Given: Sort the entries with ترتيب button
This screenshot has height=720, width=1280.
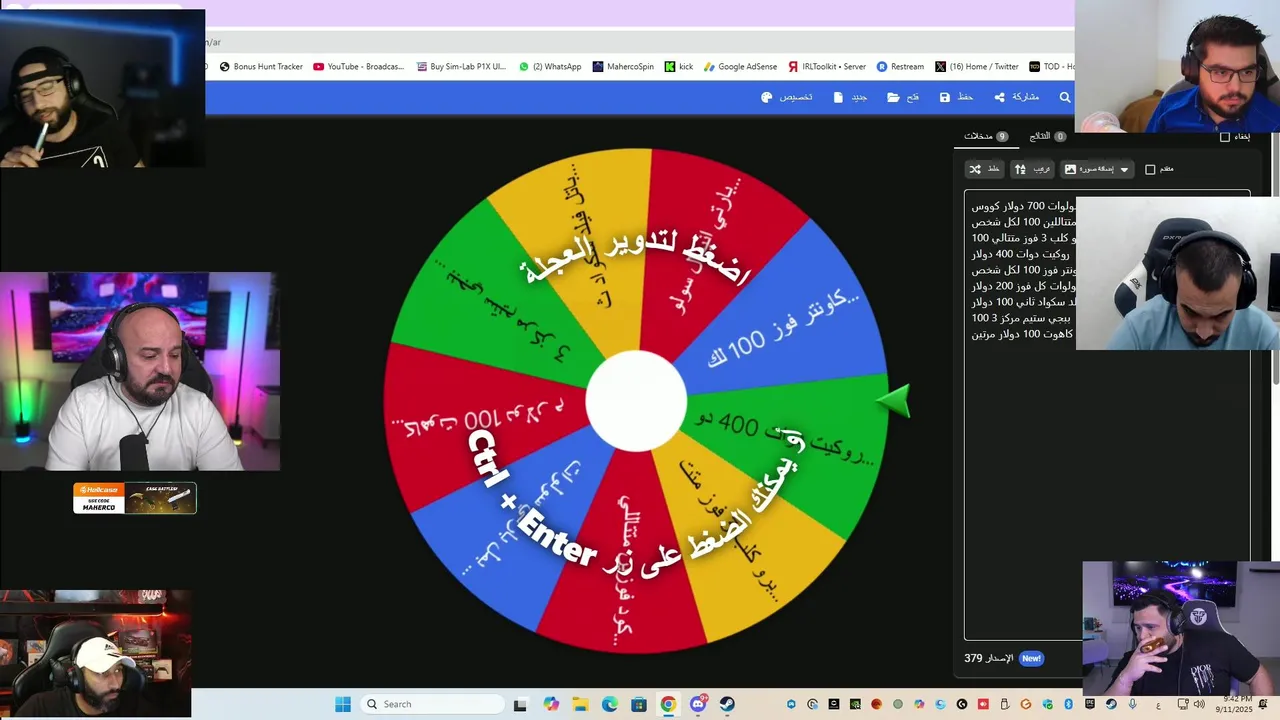Looking at the screenshot, I should pyautogui.click(x=1032, y=169).
